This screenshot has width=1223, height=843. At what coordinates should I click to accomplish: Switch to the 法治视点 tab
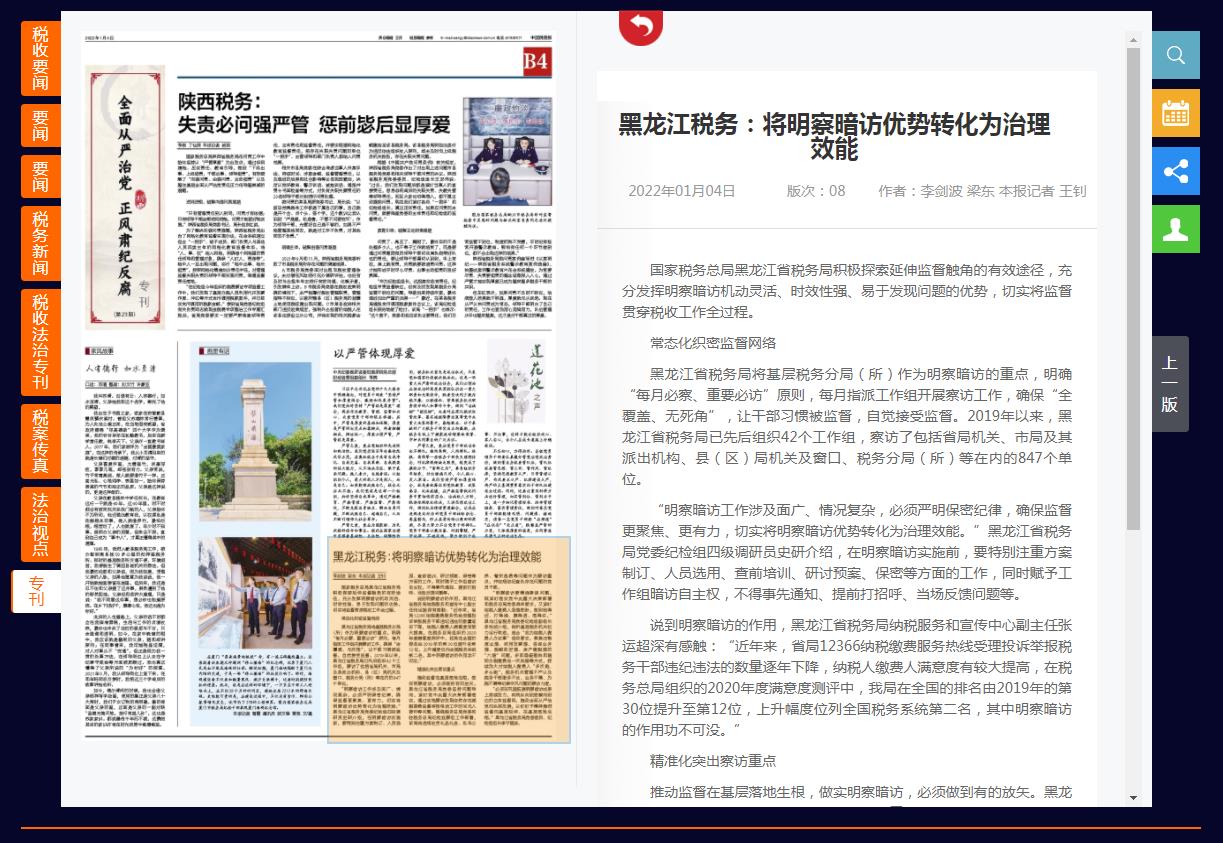[40, 524]
